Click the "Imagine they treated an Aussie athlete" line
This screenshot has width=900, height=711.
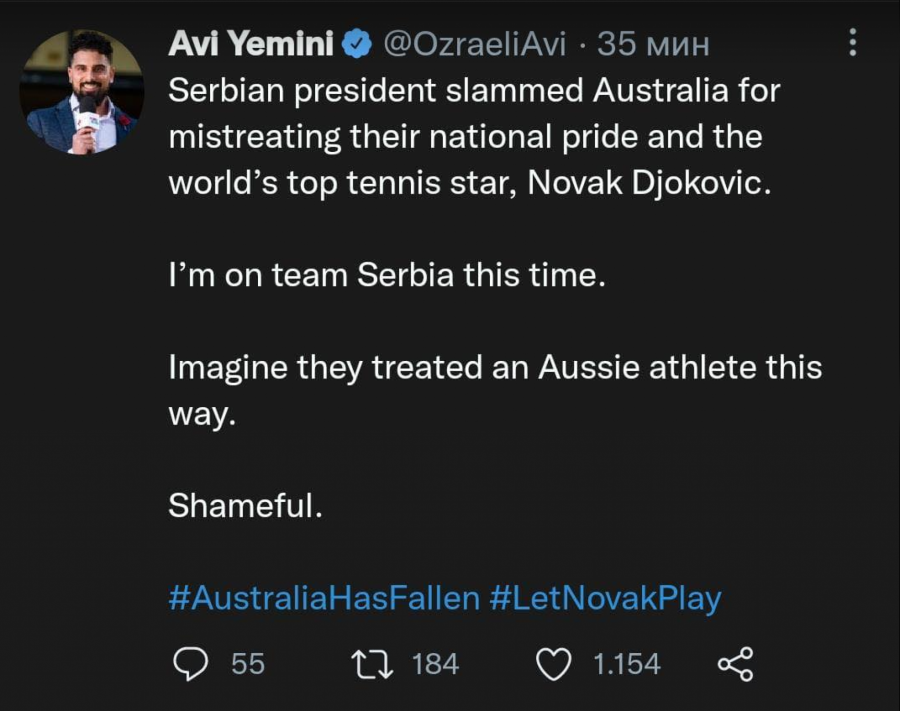click(495, 367)
